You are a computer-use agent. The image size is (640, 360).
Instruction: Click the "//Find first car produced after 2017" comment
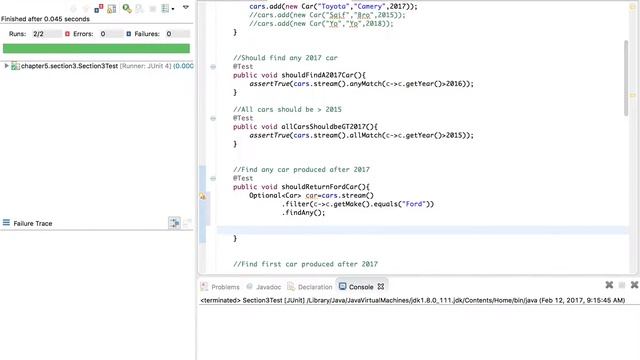coord(305,264)
